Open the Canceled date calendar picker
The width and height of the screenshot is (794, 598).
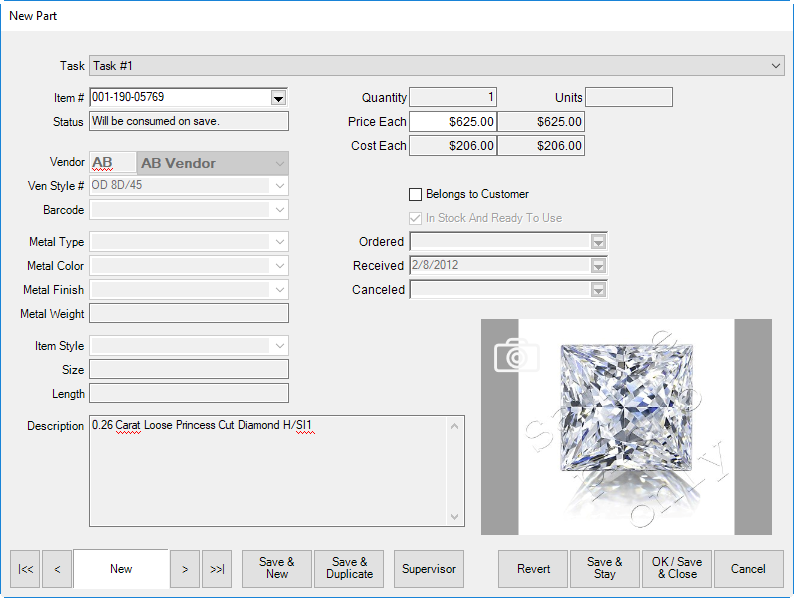tap(598, 290)
